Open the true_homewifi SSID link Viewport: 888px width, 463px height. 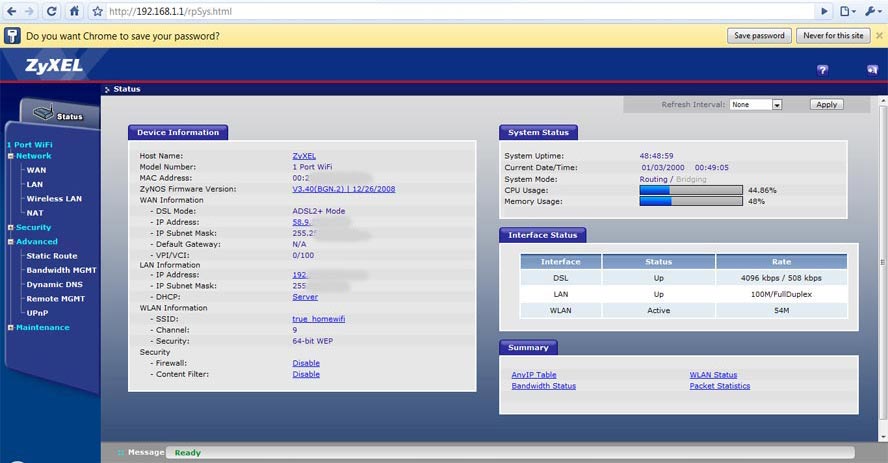(x=318, y=319)
